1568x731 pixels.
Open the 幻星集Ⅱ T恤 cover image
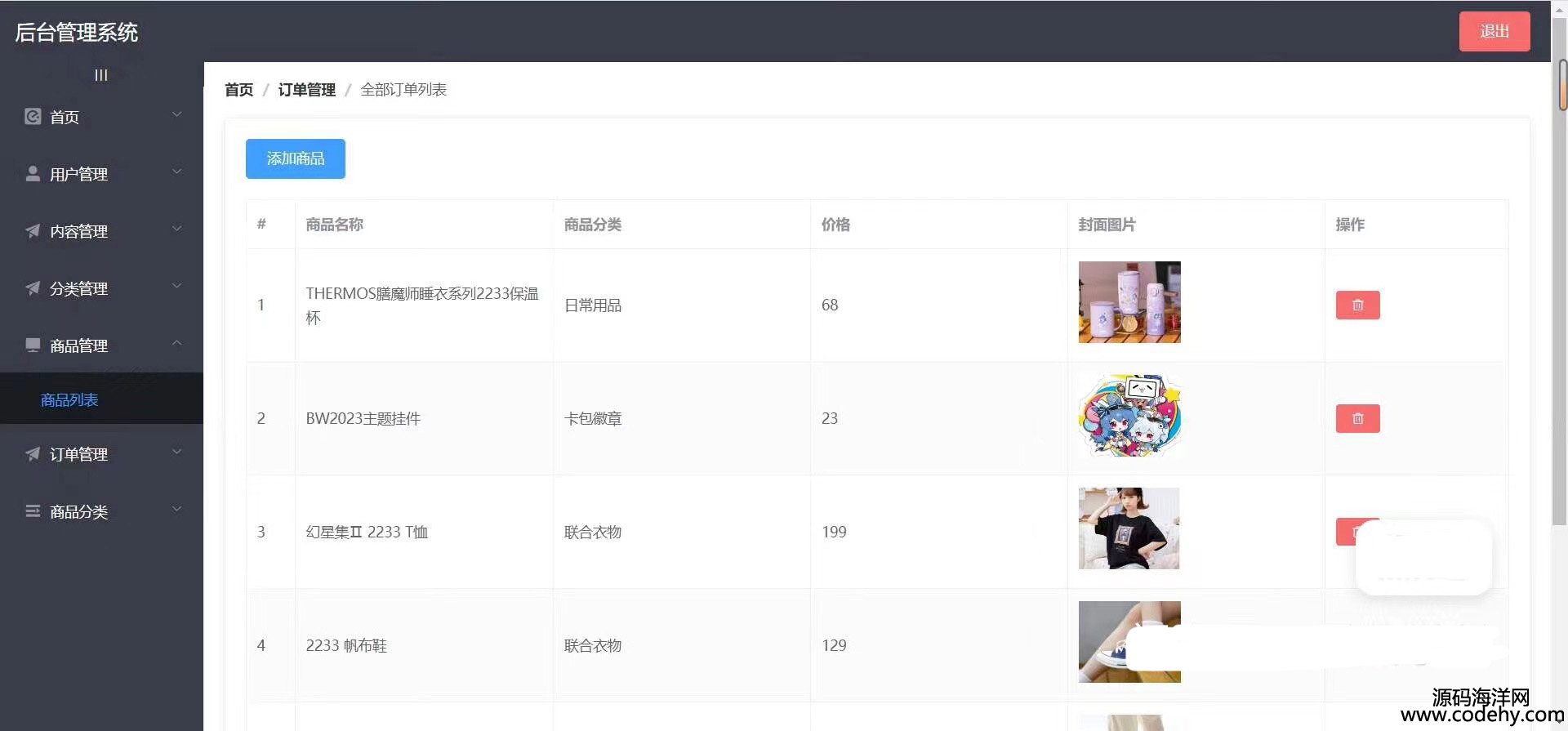pyautogui.click(x=1129, y=528)
